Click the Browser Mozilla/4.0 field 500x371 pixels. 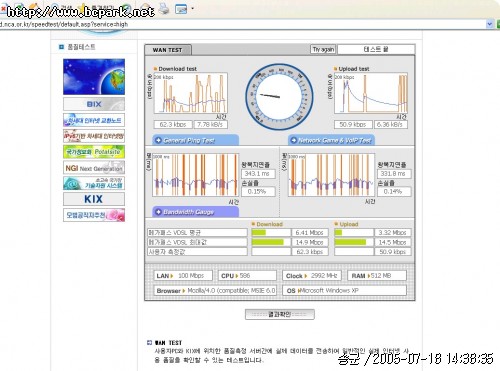pyautogui.click(x=215, y=291)
